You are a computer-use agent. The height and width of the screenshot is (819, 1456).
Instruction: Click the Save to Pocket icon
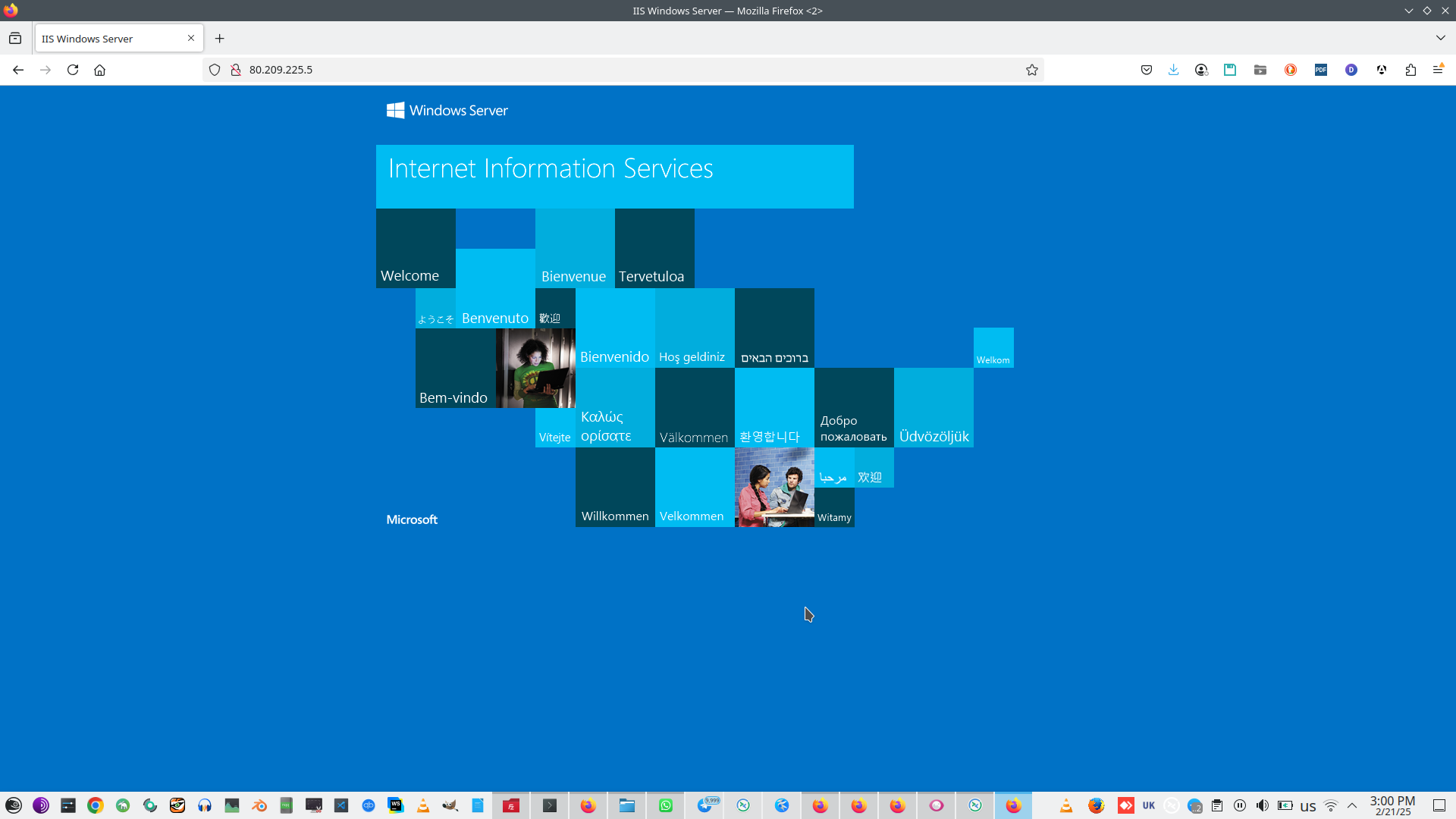[x=1146, y=70]
